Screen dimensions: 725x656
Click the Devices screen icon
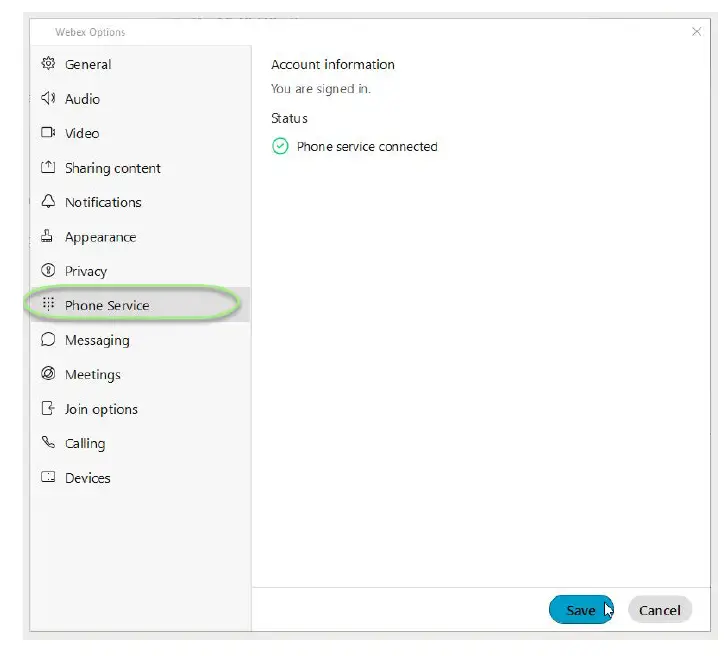pos(48,477)
